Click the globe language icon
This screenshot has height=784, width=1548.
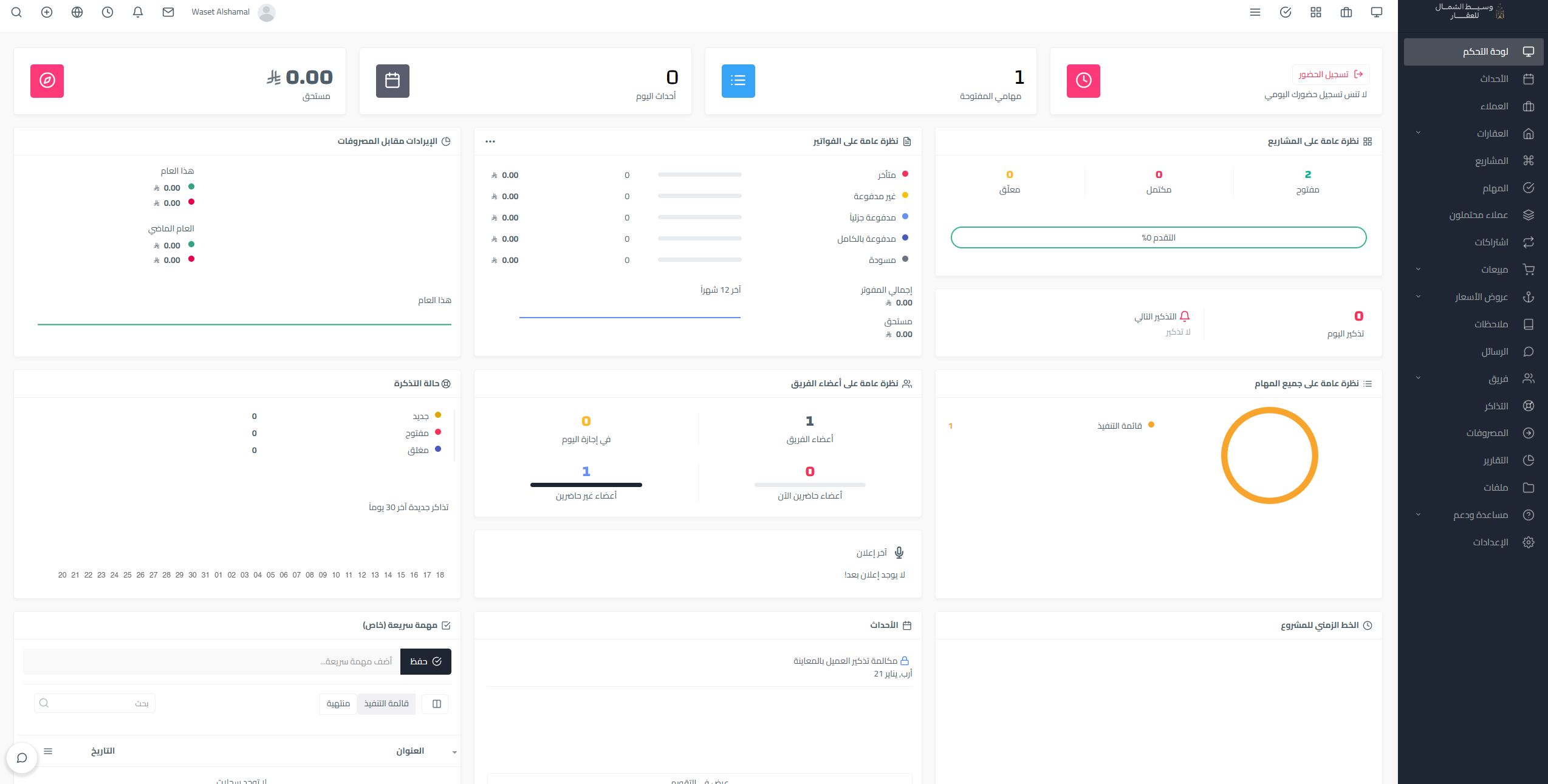click(77, 12)
